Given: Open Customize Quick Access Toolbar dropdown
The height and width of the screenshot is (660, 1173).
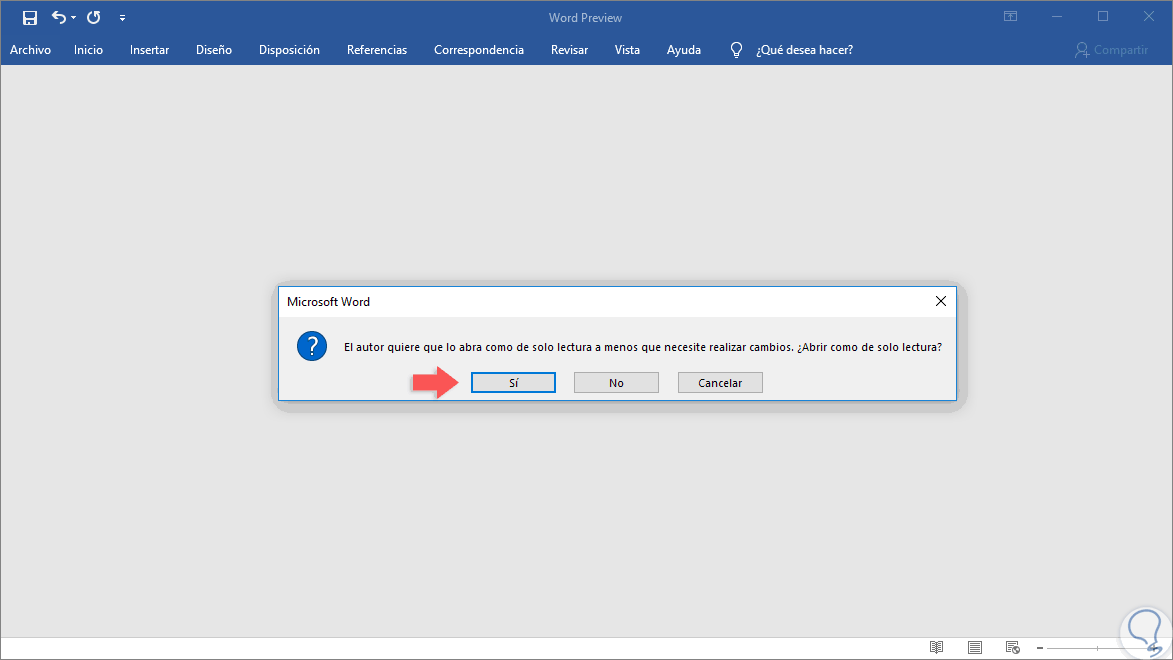Looking at the screenshot, I should tap(122, 17).
